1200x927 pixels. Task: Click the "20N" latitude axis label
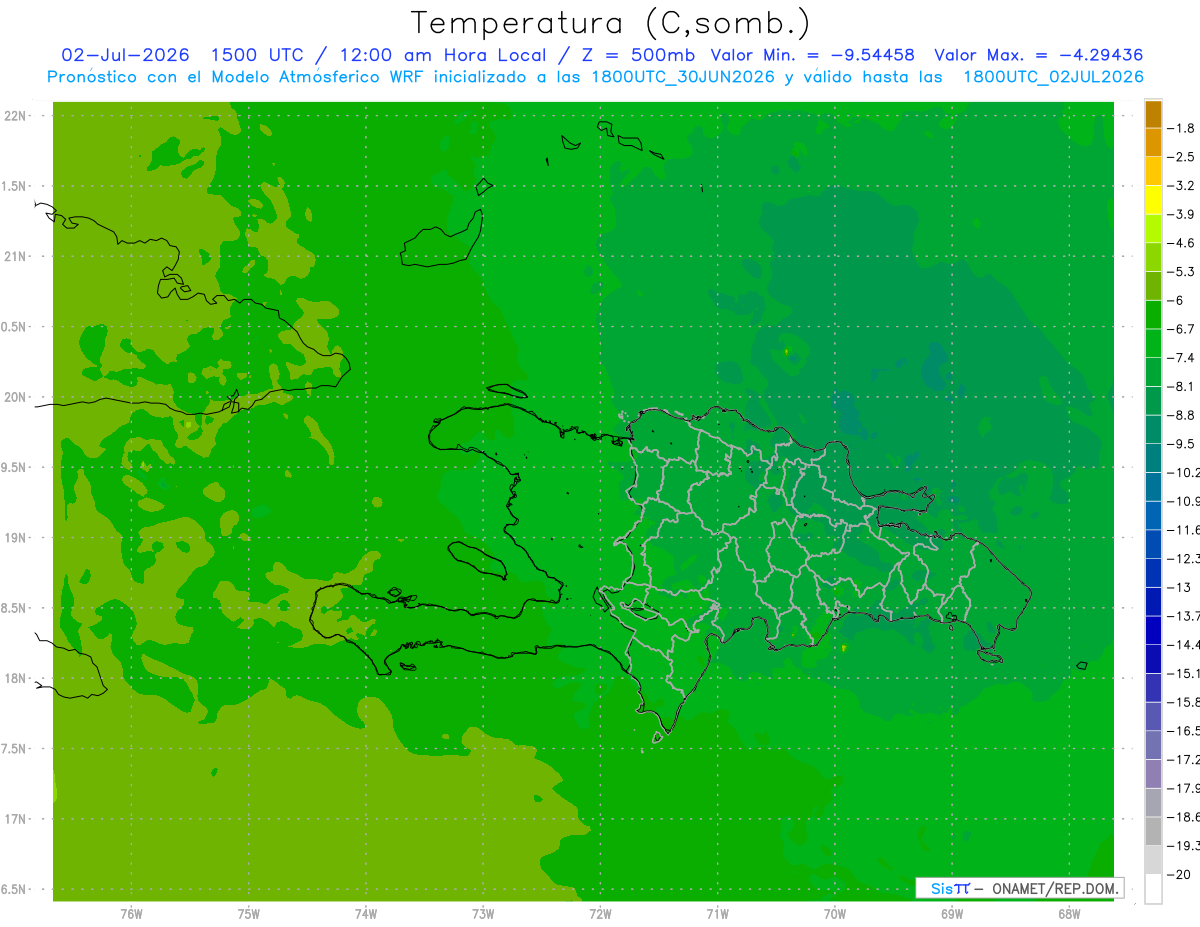tap(15, 397)
